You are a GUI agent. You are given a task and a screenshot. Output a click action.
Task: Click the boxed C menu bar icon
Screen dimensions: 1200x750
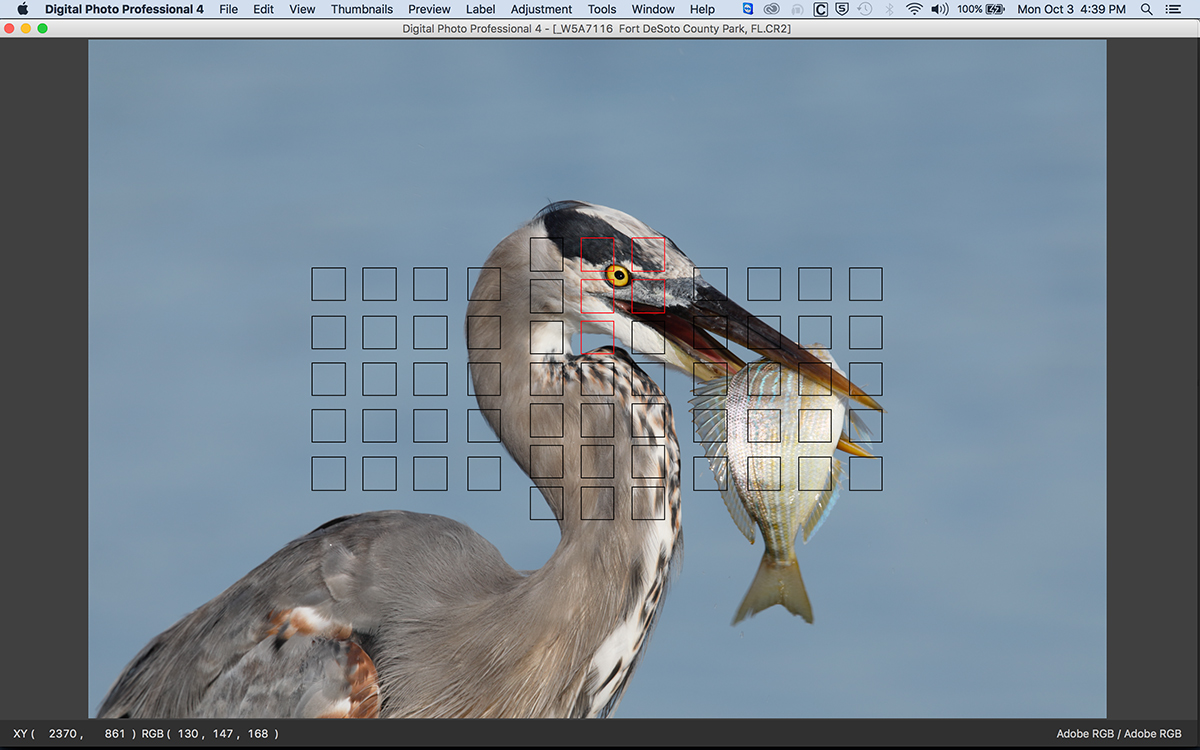click(821, 9)
